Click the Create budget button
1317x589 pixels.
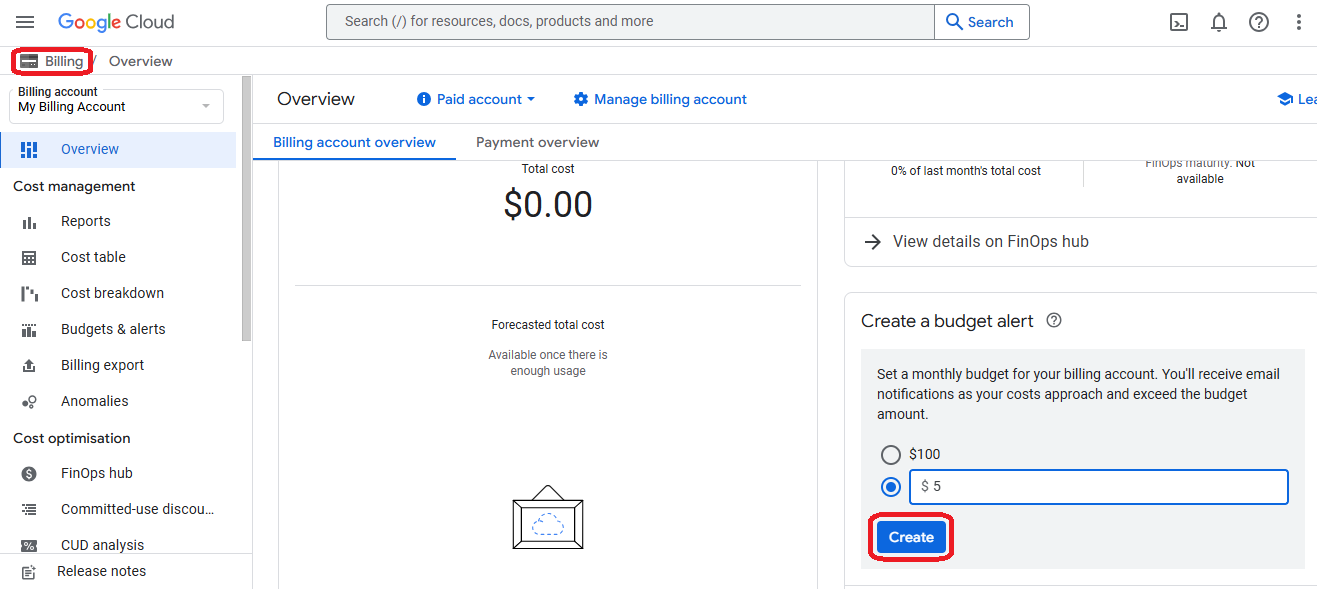point(911,537)
